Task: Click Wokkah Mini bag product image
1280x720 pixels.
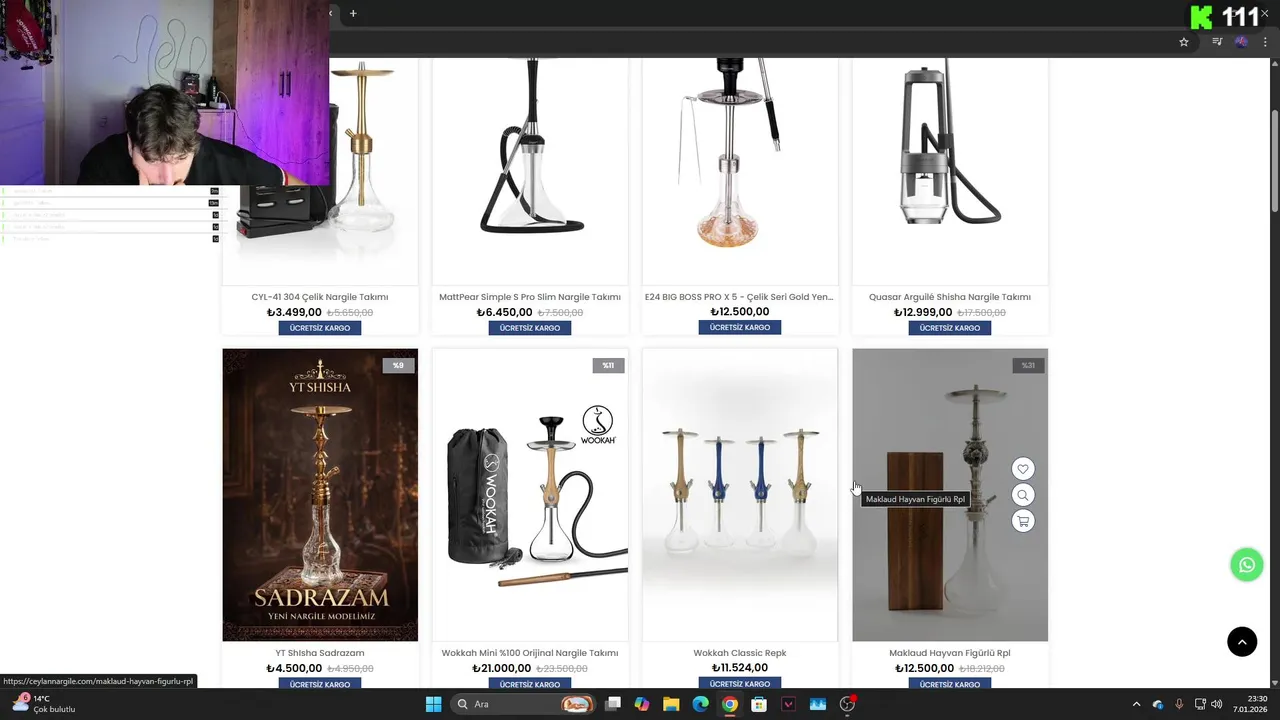Action: coord(530,495)
